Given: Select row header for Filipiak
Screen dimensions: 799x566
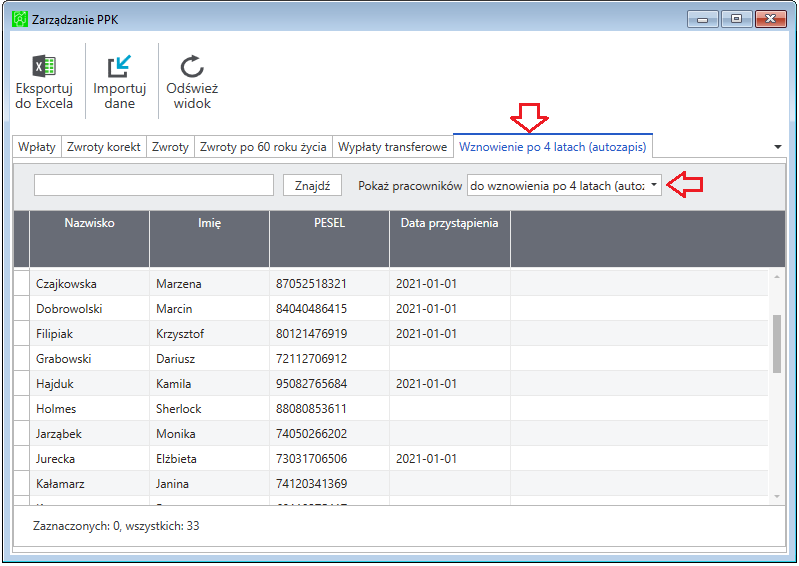Looking at the screenshot, I should tap(21, 333).
